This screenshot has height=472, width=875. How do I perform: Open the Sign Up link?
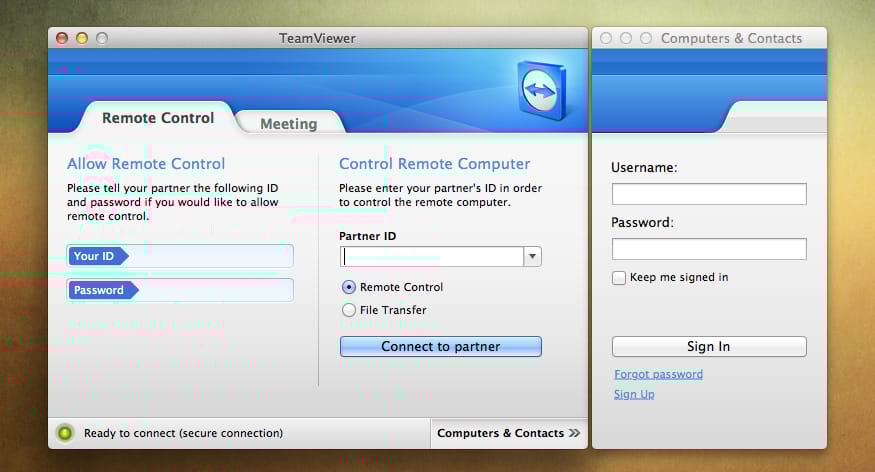634,394
